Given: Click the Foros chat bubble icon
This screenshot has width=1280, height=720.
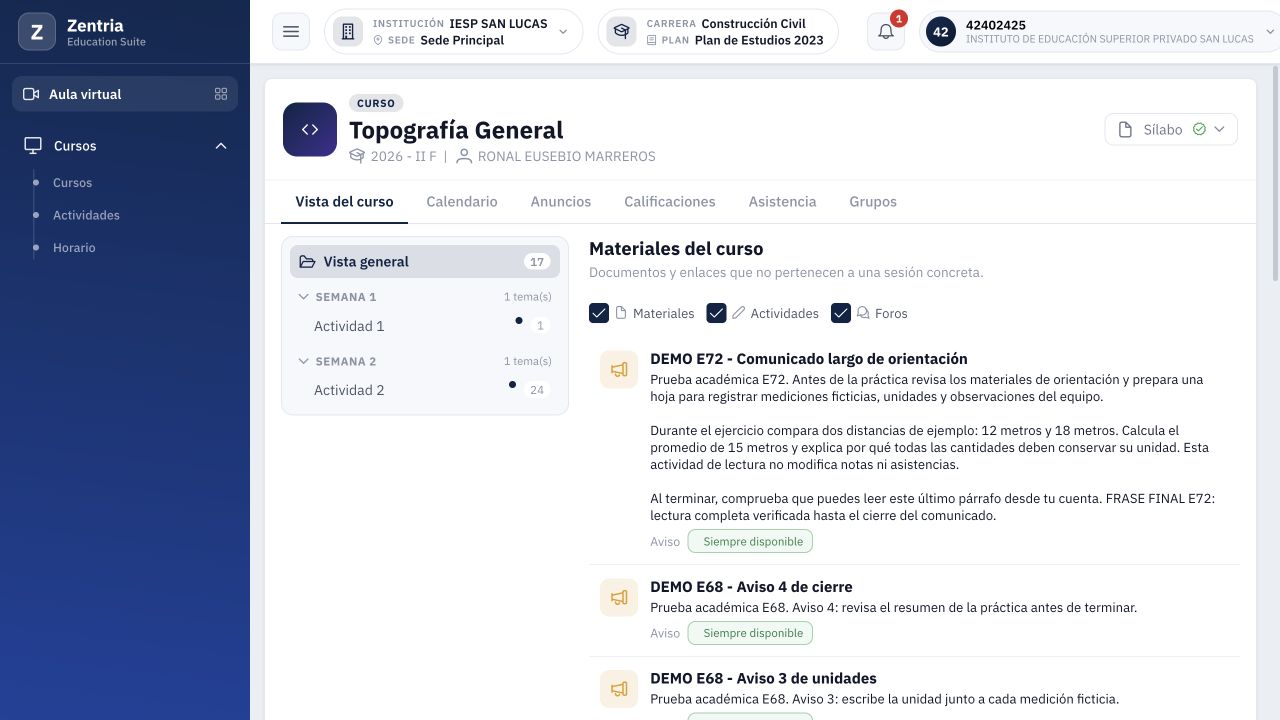Looking at the screenshot, I should (x=863, y=313).
